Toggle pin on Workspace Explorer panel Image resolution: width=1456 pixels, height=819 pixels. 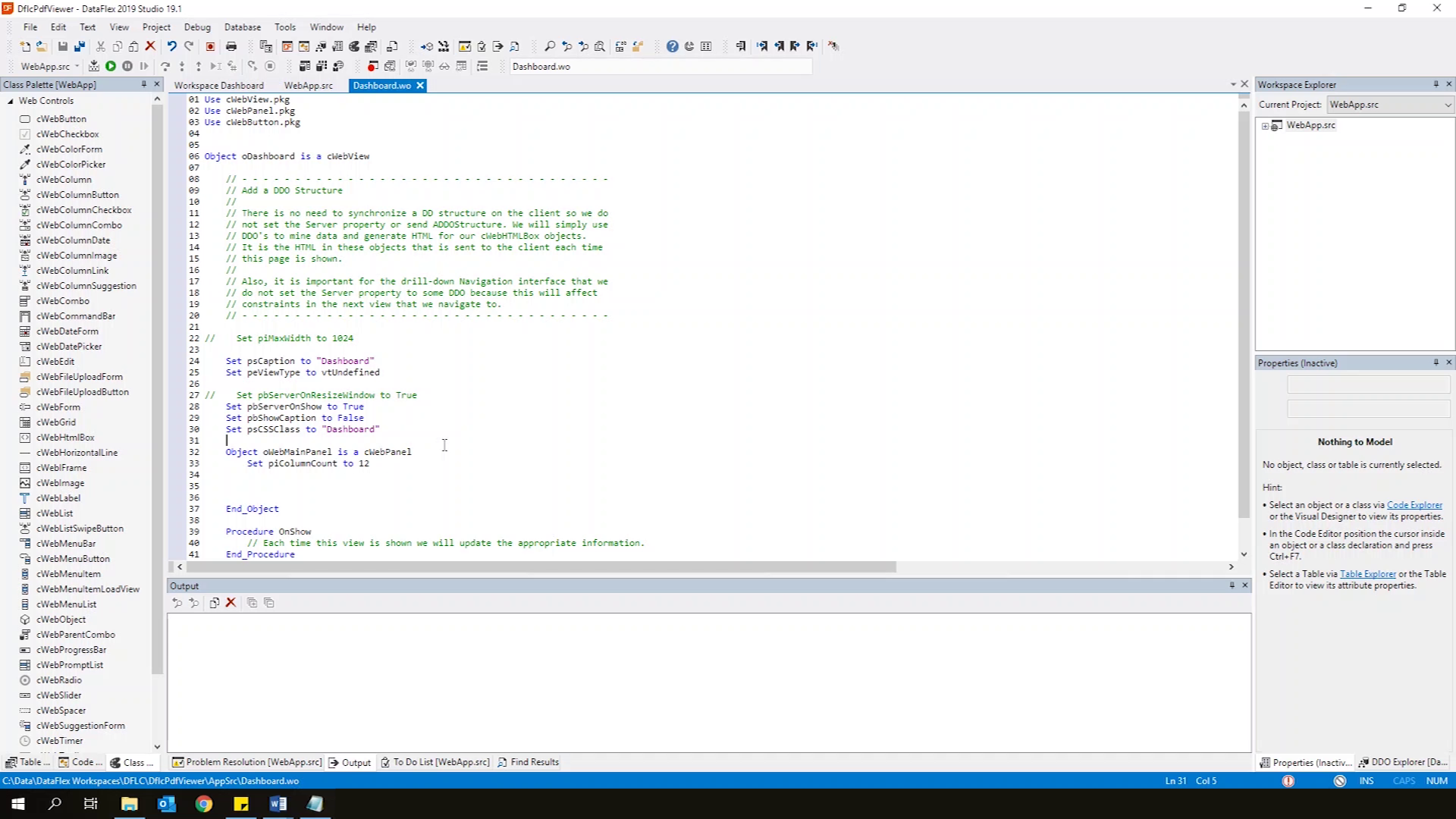1436,84
